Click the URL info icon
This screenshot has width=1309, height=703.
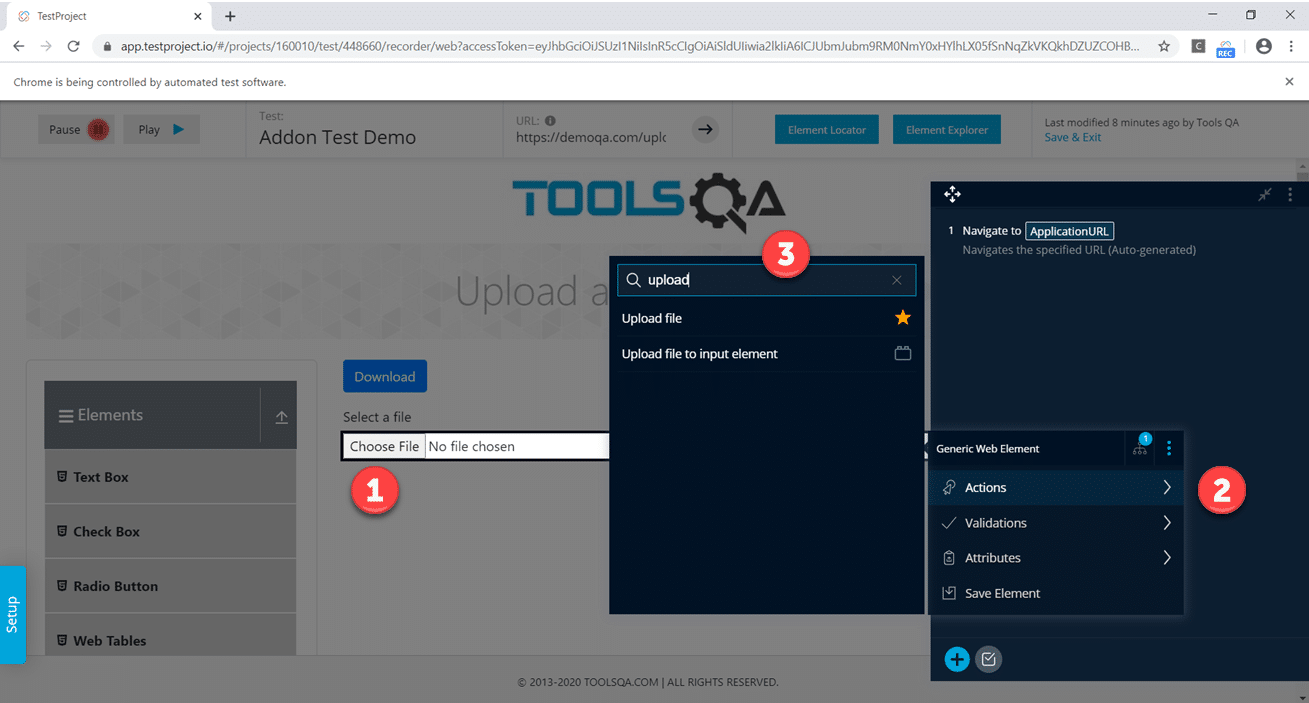point(550,121)
